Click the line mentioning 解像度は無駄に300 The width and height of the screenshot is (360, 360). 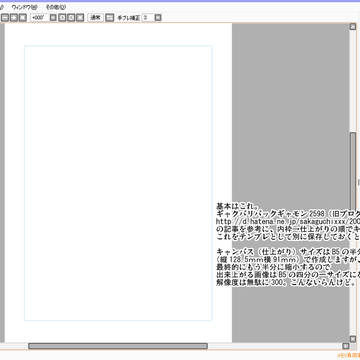[286, 283]
